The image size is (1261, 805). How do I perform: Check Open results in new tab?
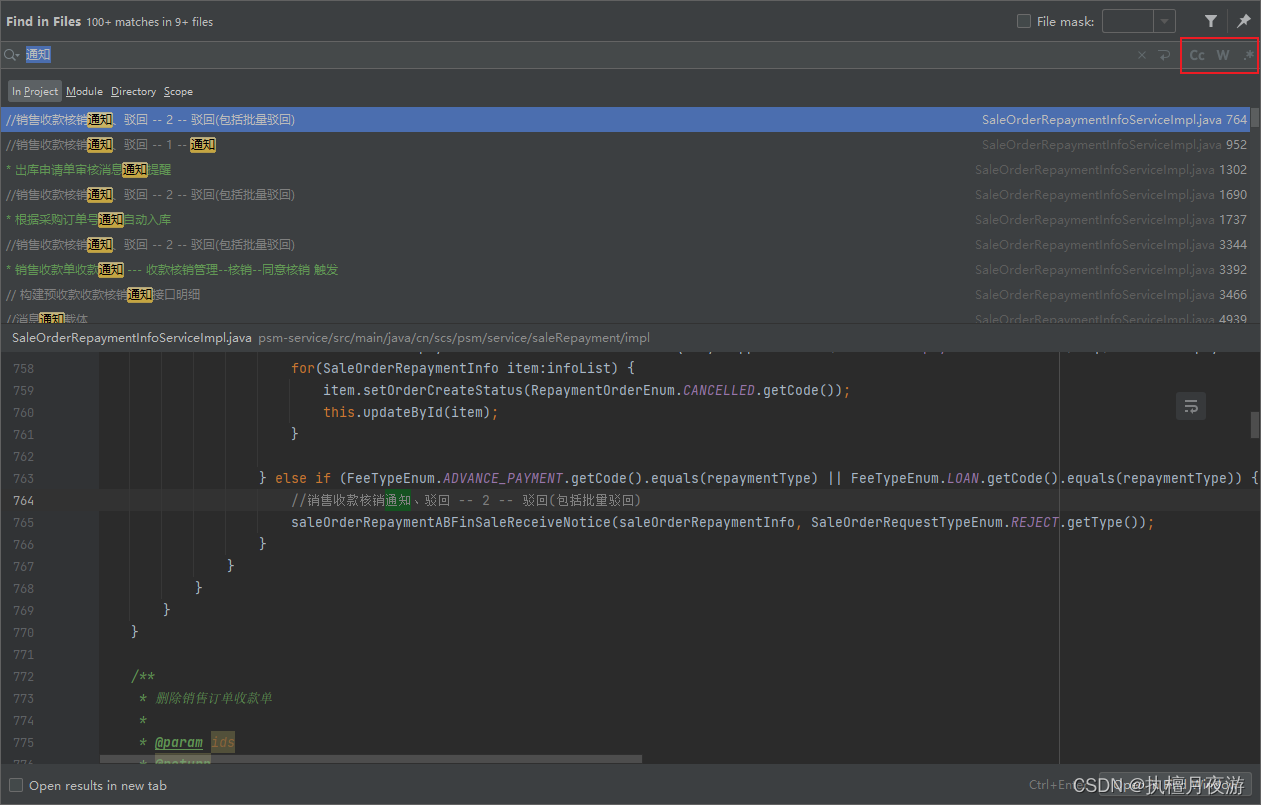tap(16, 785)
